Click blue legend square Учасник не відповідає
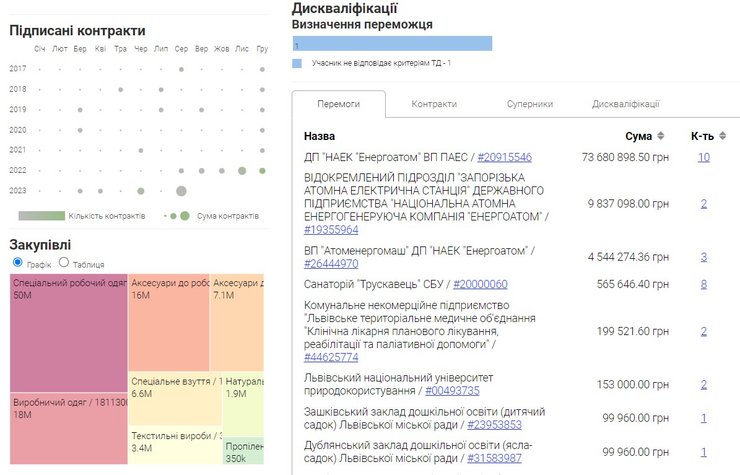The width and height of the screenshot is (740, 475). click(297, 63)
